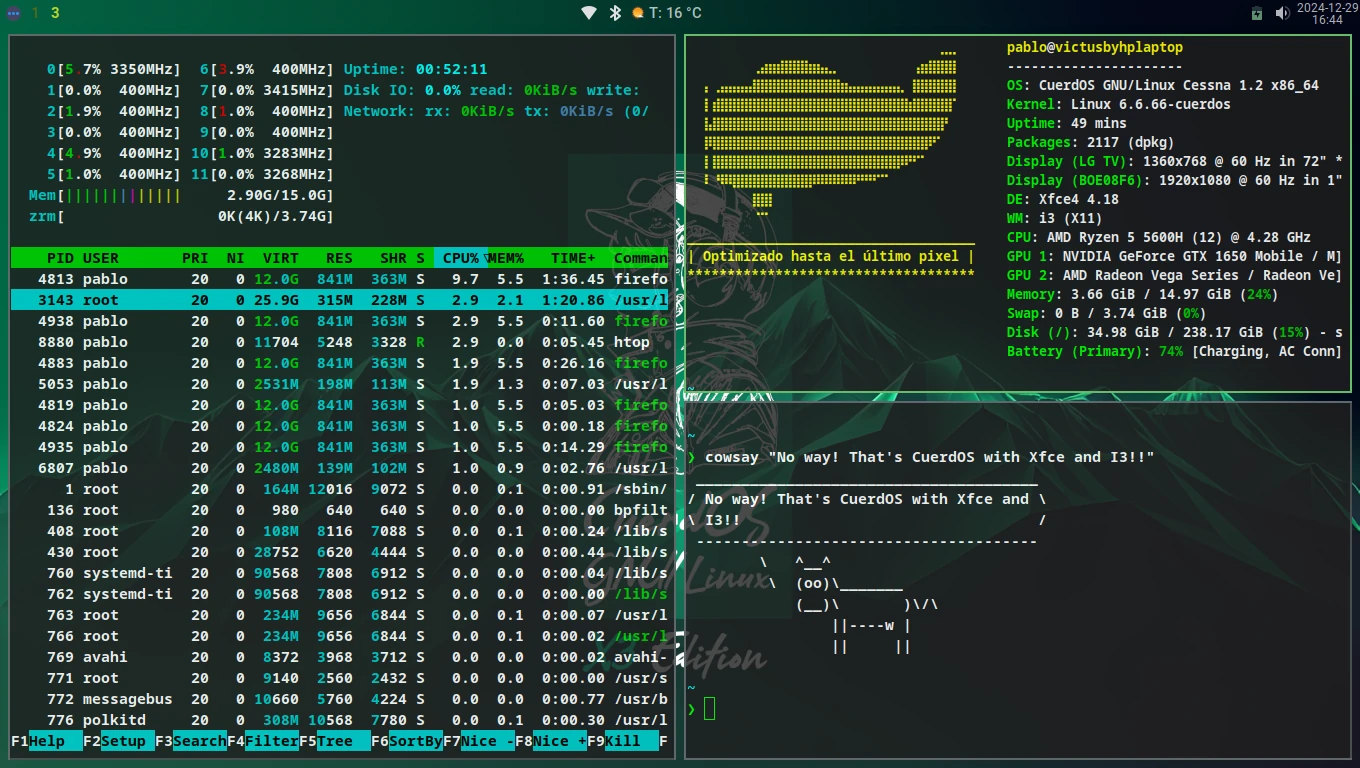Sort htop by VIRT column header

tap(280, 258)
